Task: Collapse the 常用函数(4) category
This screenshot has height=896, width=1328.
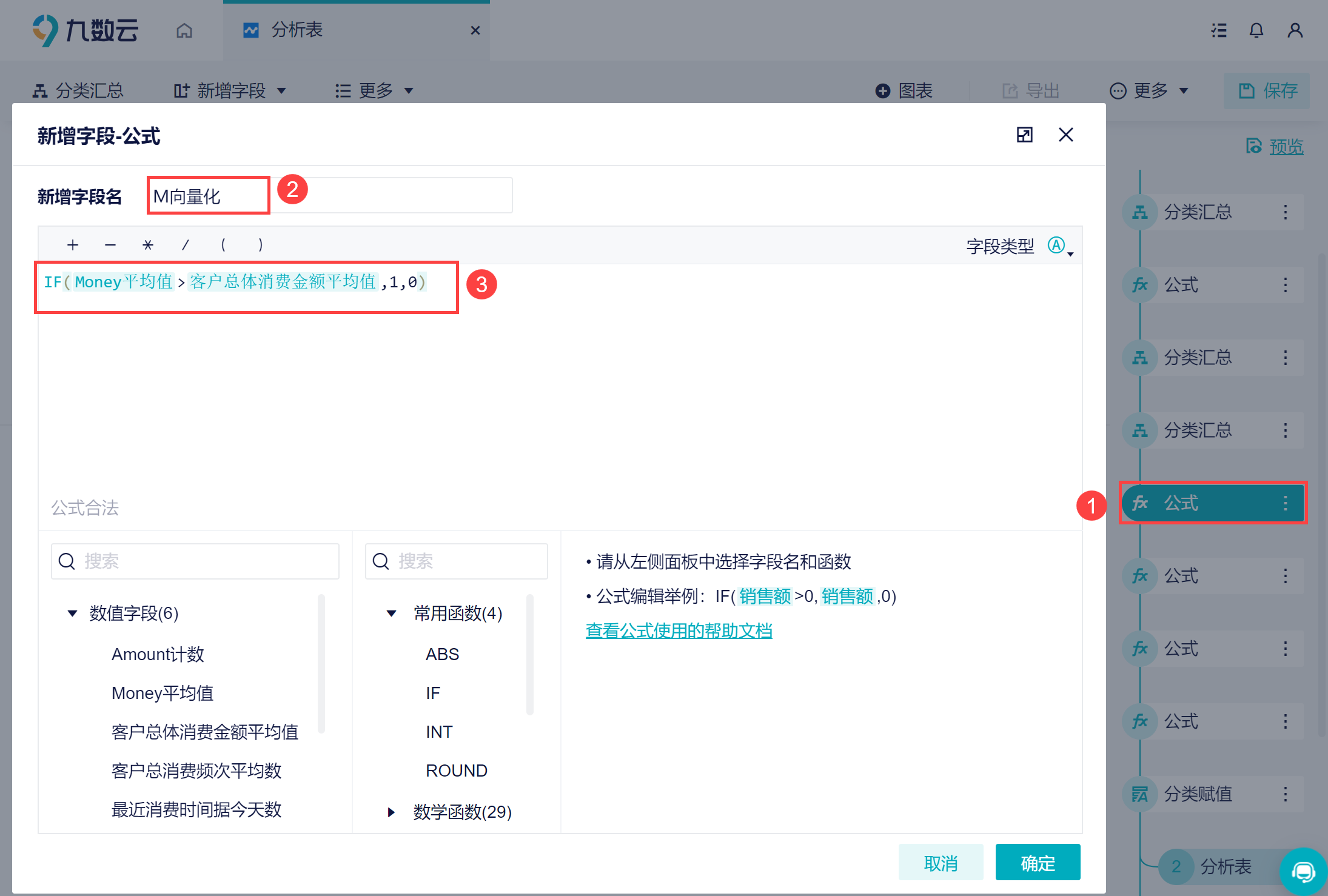Action: [x=391, y=613]
